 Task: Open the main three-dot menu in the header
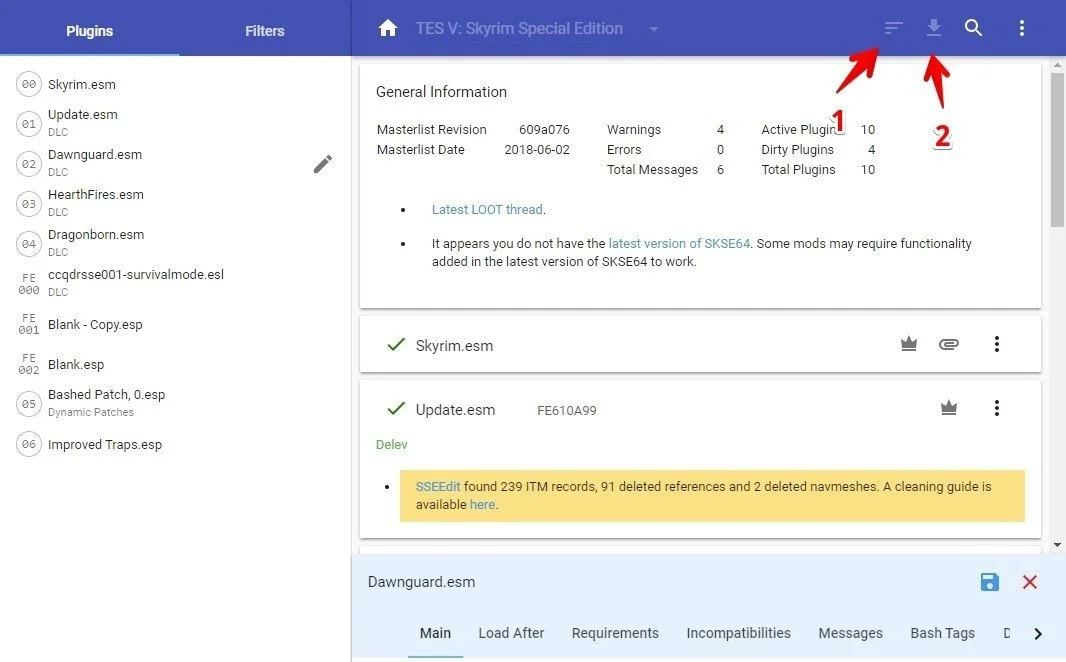click(x=1021, y=28)
